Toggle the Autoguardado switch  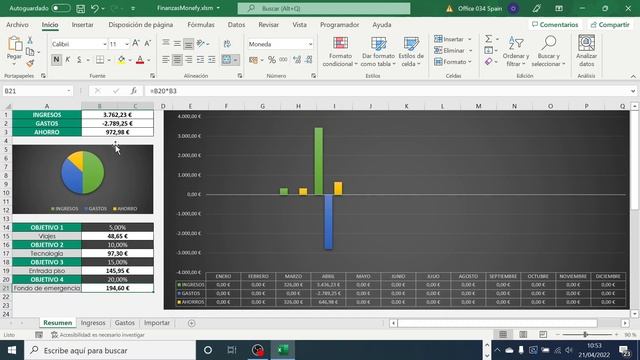pos(61,8)
